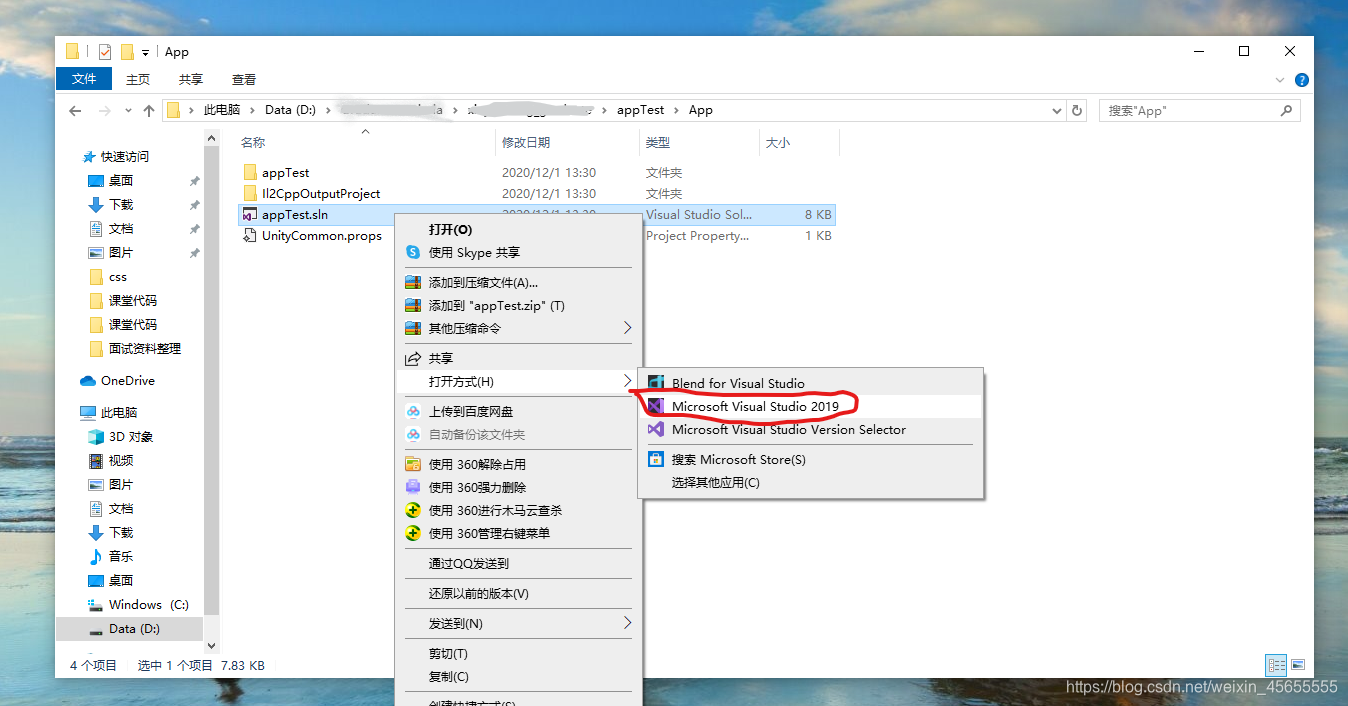1348x706 pixels.
Task: Open OneDrive in navigation pane
Action: (x=128, y=380)
